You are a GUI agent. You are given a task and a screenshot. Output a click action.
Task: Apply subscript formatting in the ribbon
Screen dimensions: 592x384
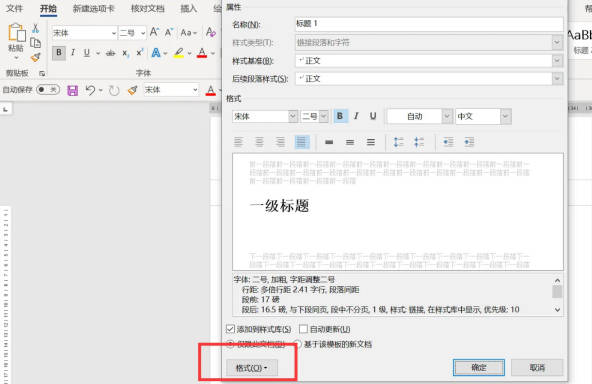(x=125, y=53)
